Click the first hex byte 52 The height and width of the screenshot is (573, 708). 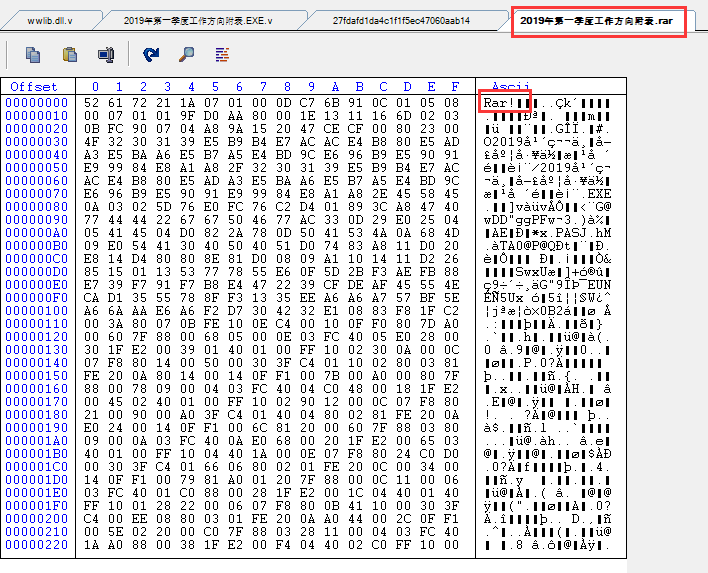tap(92, 102)
